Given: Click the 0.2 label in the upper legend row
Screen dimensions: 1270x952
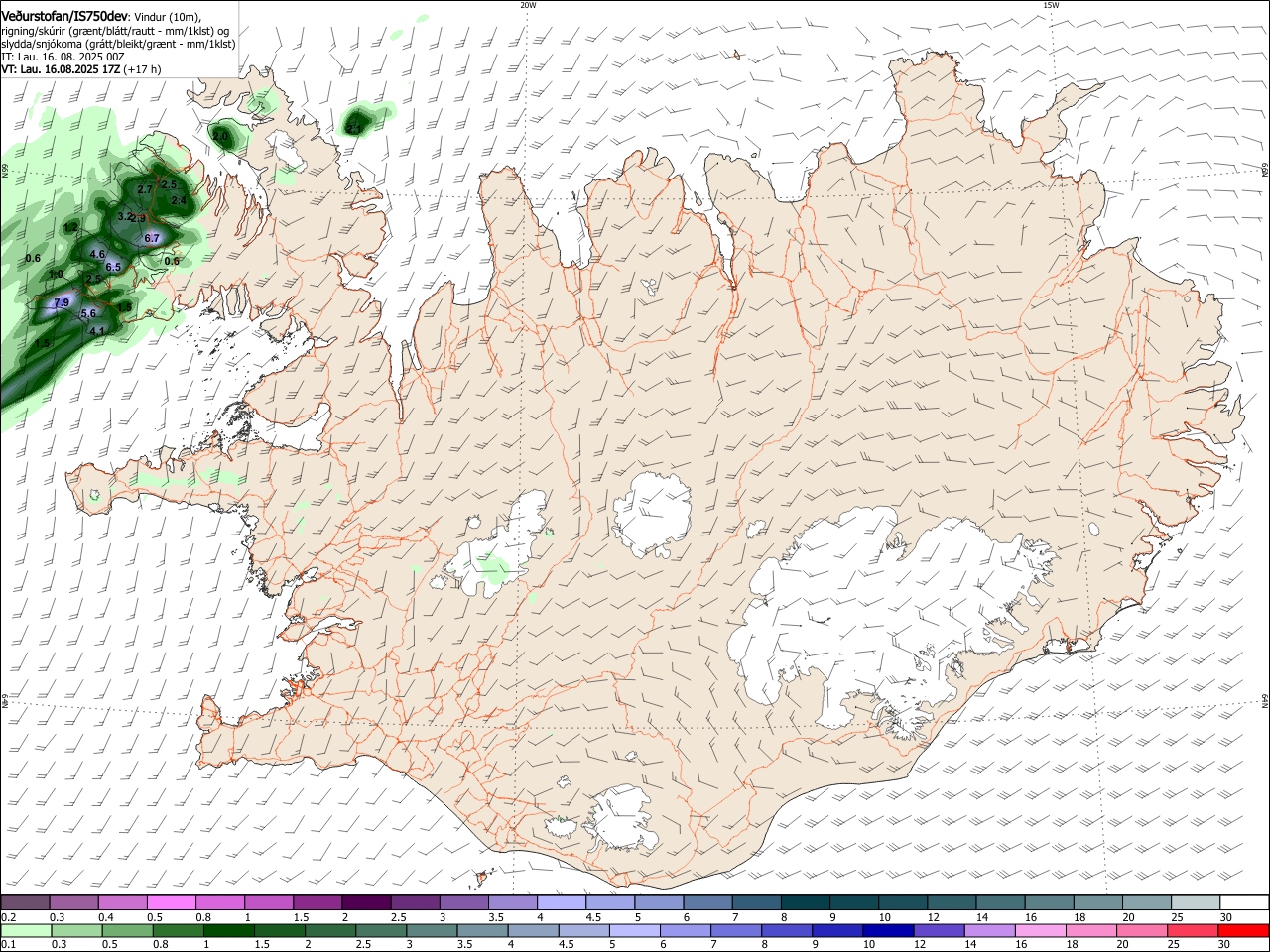Looking at the screenshot, I should (8, 918).
